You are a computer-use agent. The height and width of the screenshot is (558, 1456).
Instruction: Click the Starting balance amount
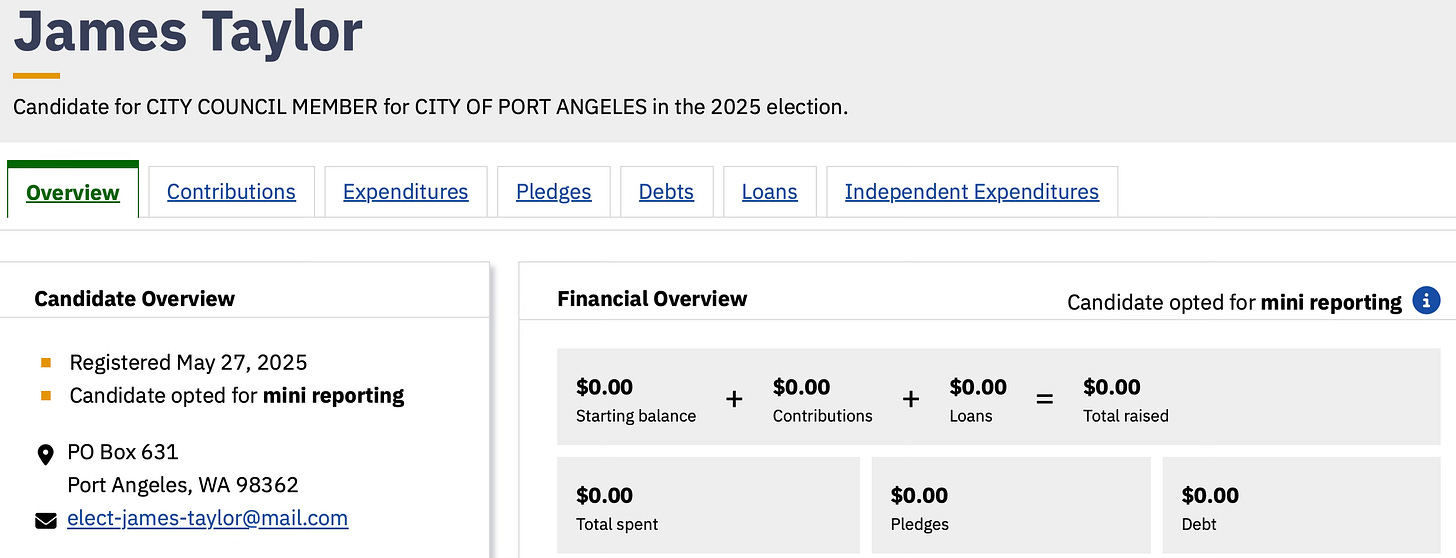[605, 387]
